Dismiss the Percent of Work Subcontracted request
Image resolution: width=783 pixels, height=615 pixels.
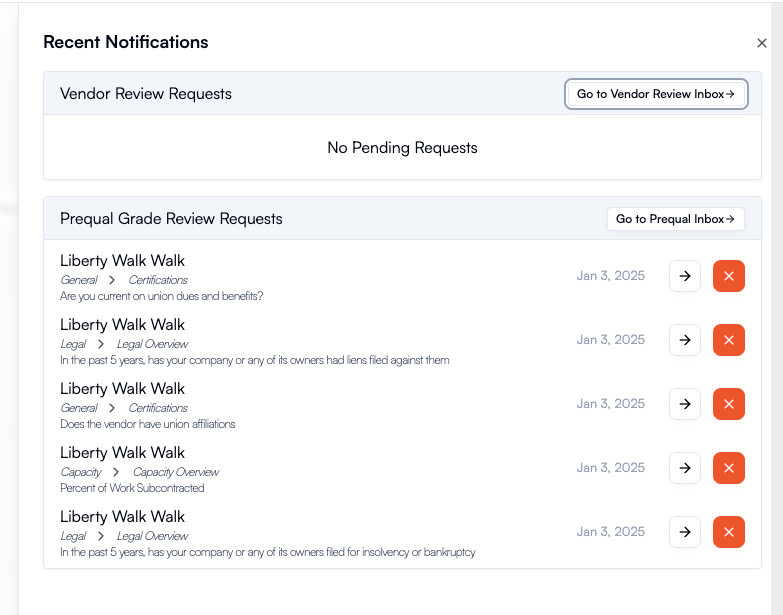(x=729, y=468)
